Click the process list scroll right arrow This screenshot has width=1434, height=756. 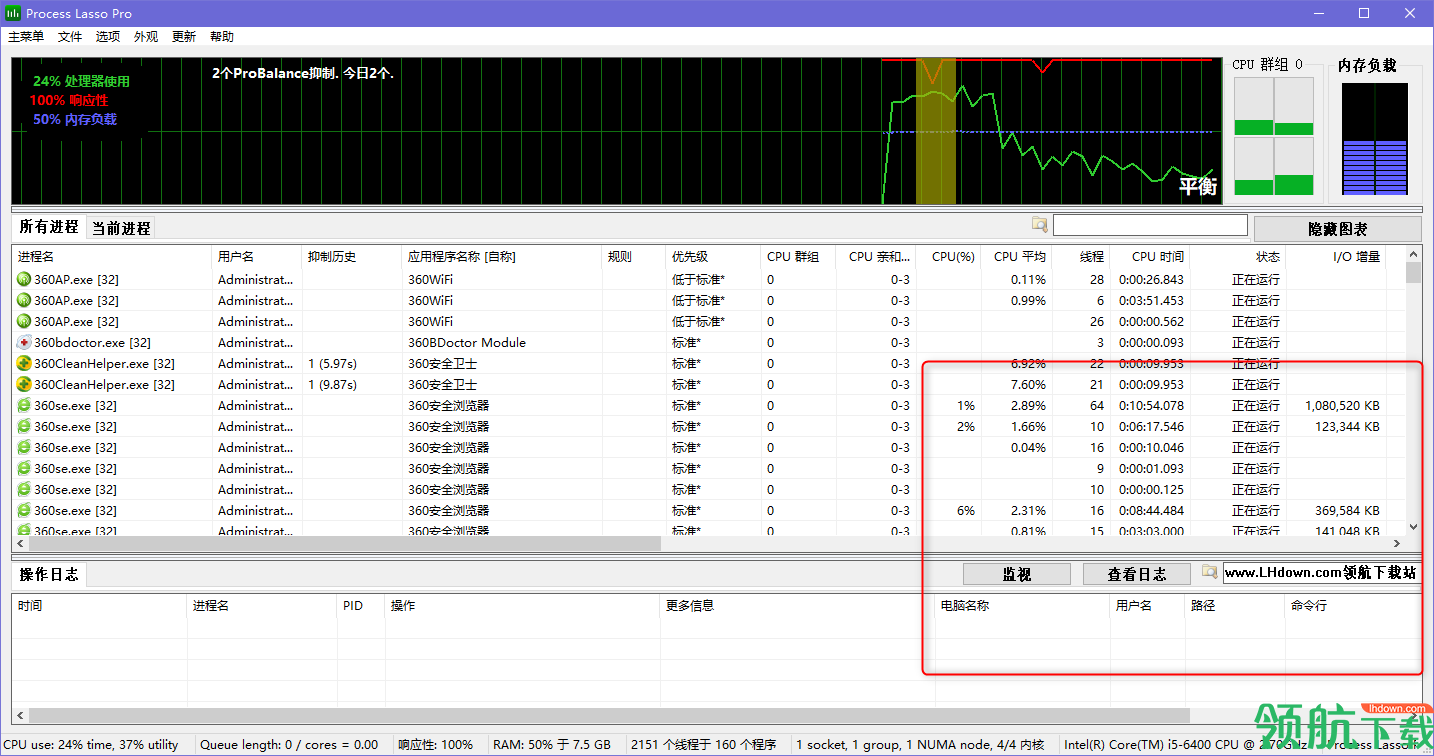point(1397,544)
